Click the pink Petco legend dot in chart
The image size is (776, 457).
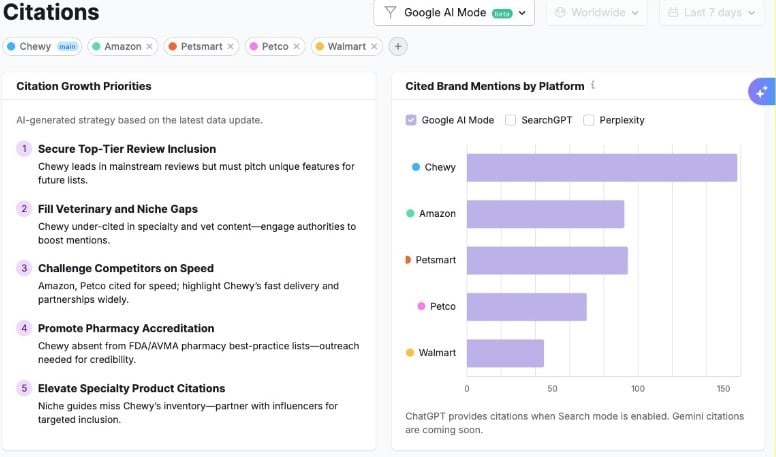tap(421, 306)
